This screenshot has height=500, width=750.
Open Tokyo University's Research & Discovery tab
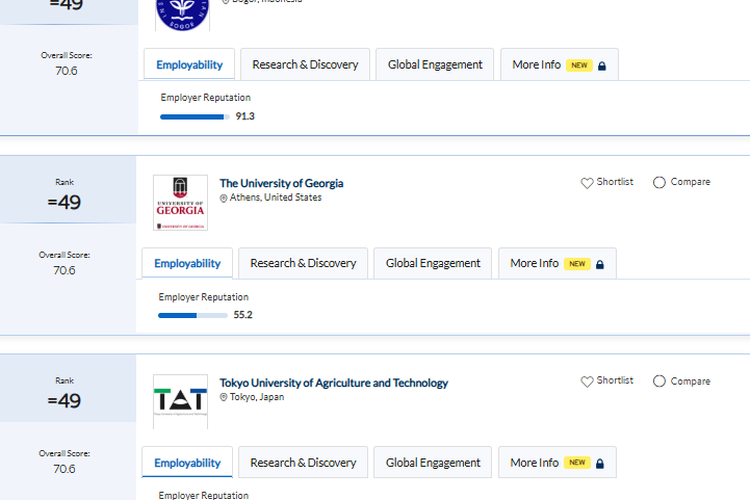click(303, 462)
